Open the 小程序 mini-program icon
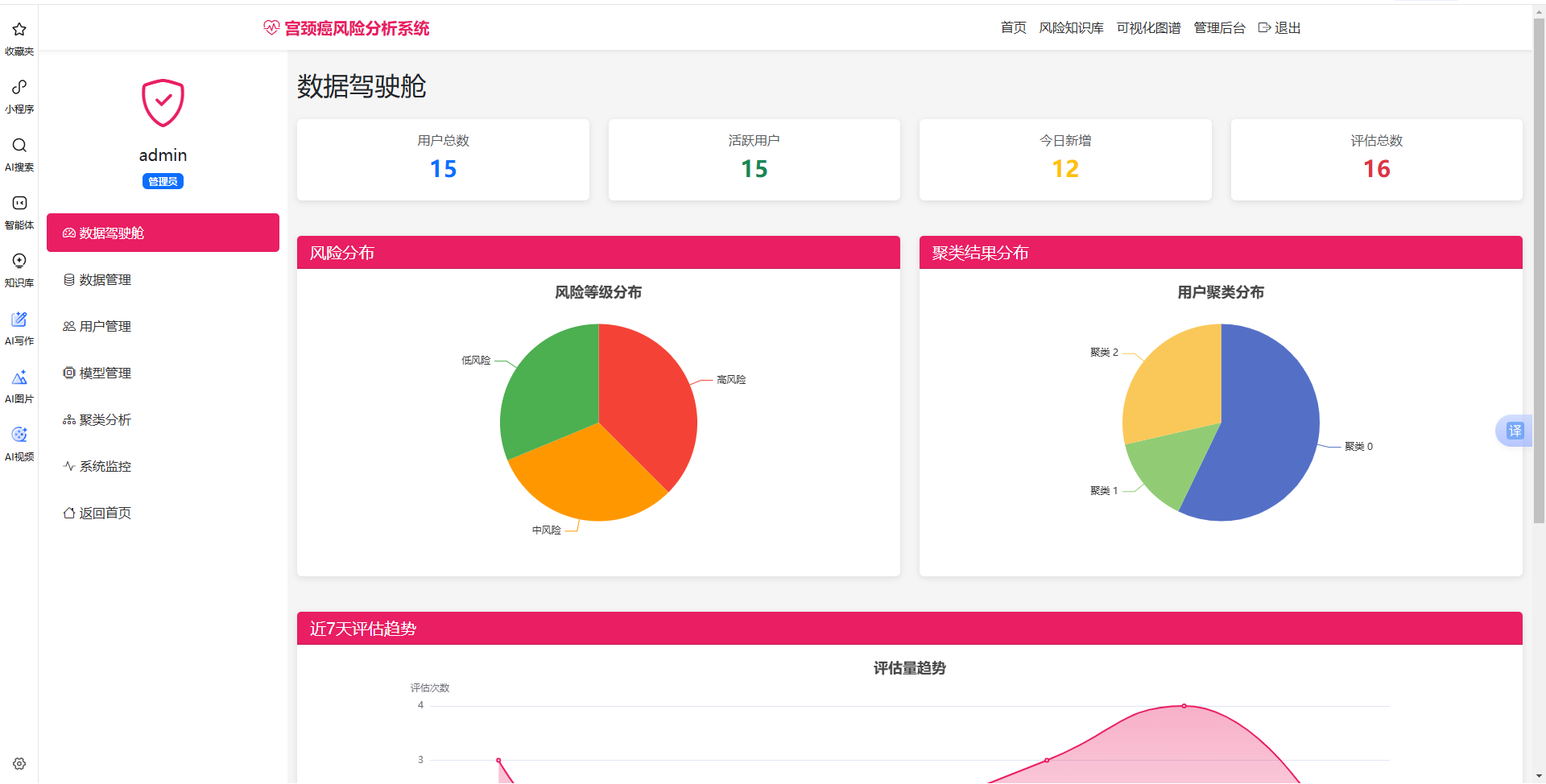This screenshot has height=784, width=1546. click(19, 87)
